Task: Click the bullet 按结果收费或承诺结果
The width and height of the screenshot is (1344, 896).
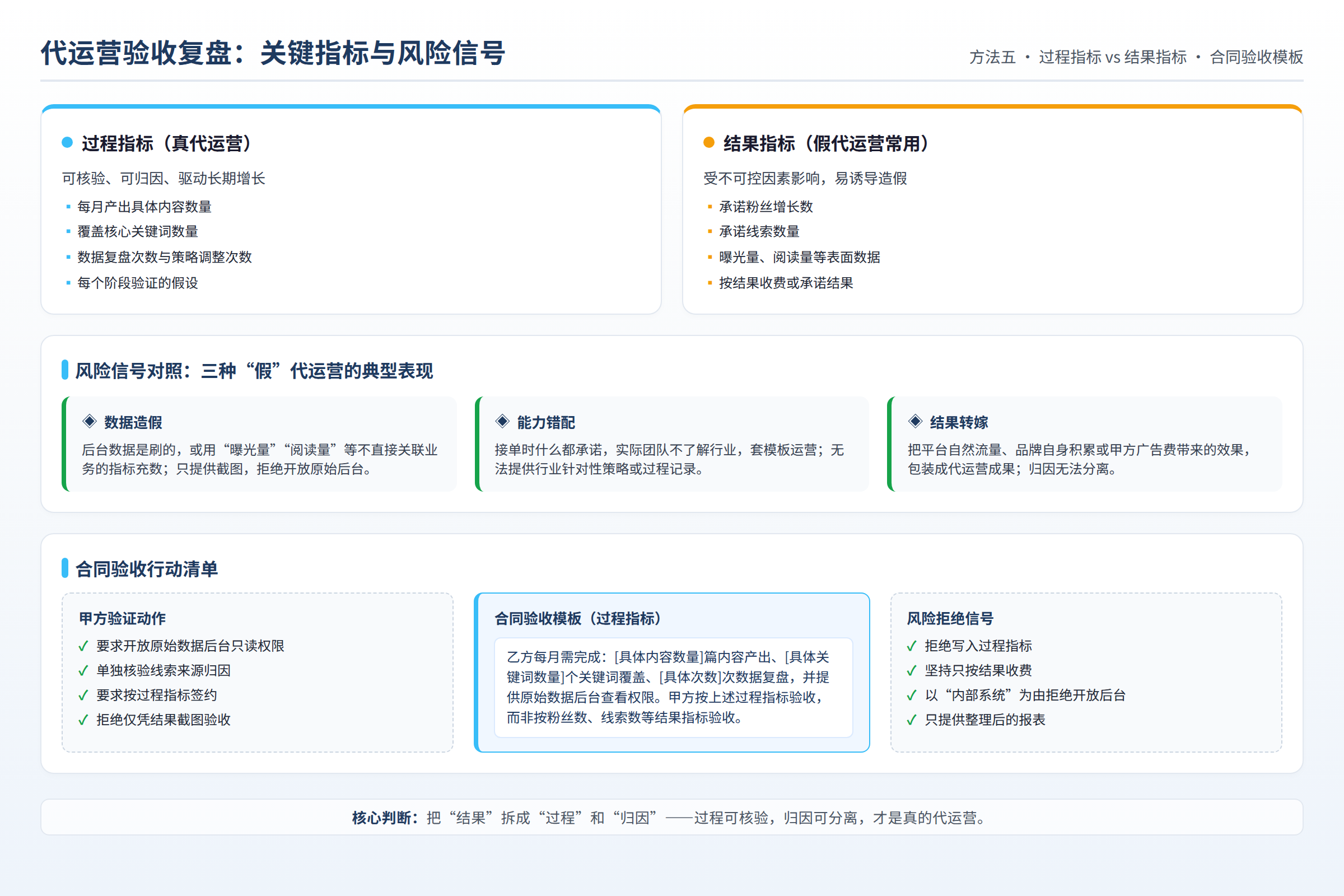Action: point(786,283)
